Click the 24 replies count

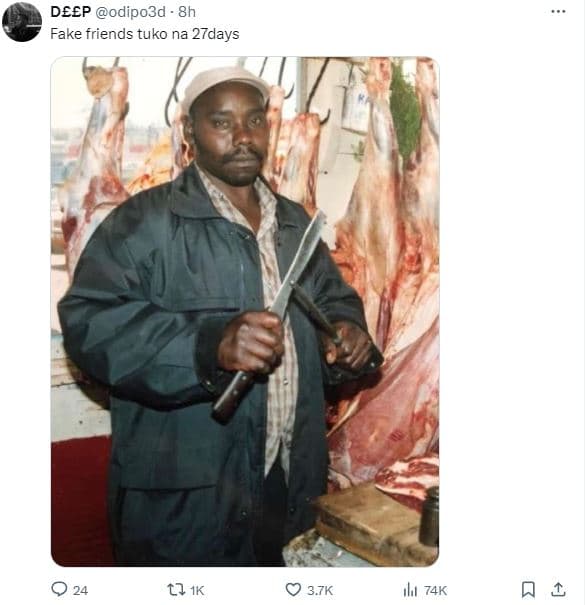(x=80, y=590)
